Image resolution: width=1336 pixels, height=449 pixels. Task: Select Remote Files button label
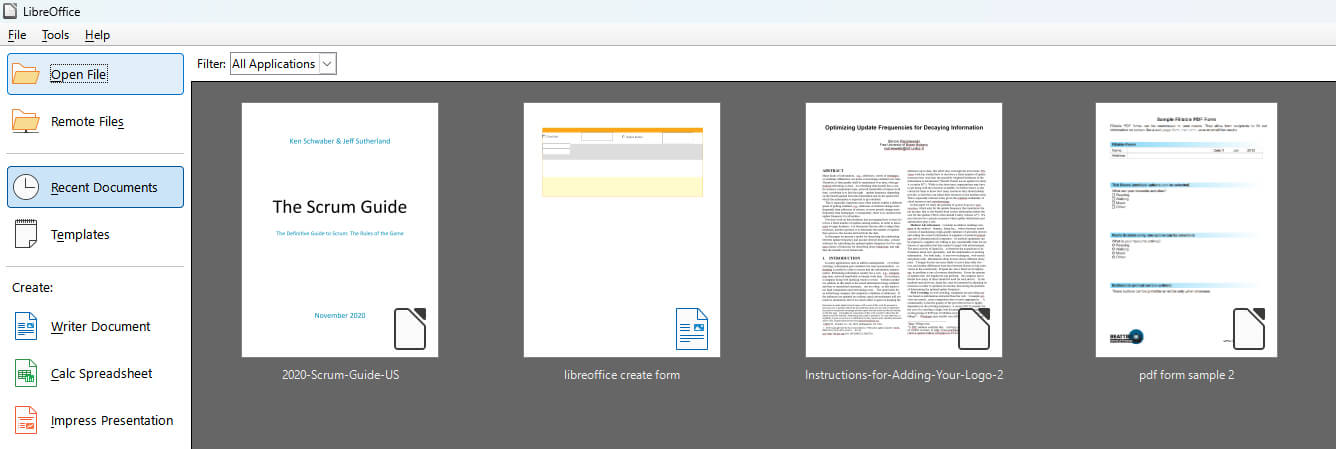click(88, 121)
